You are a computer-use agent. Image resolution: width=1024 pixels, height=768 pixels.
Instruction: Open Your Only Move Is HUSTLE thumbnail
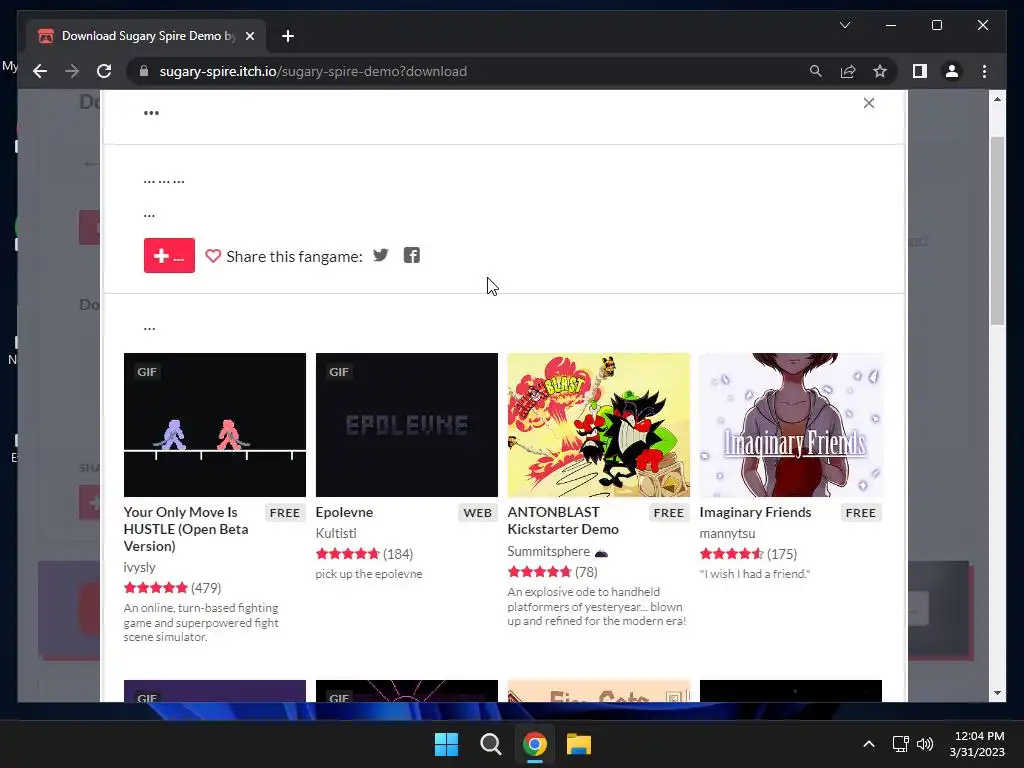215,425
